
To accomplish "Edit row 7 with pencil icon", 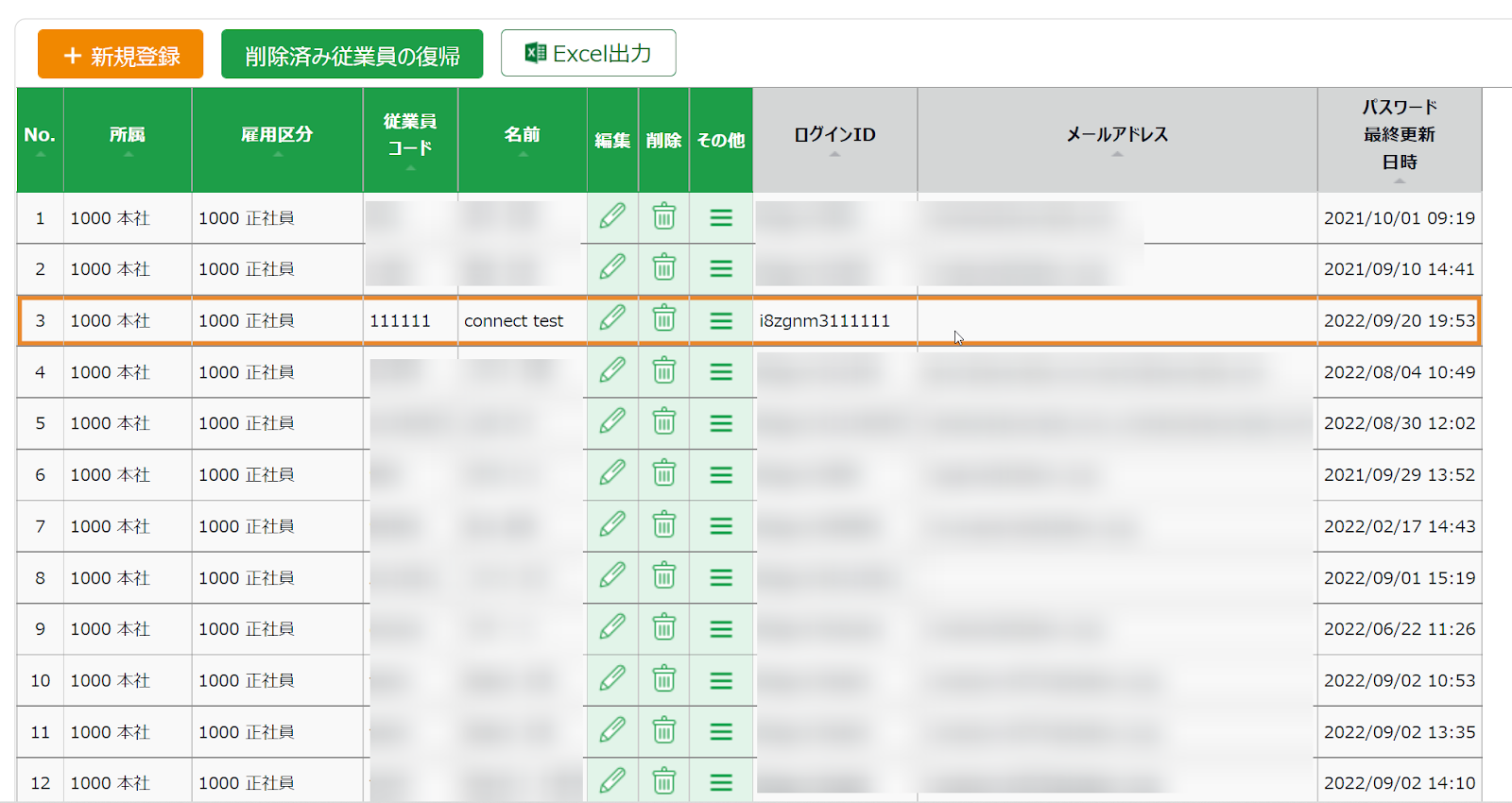I will point(612,524).
